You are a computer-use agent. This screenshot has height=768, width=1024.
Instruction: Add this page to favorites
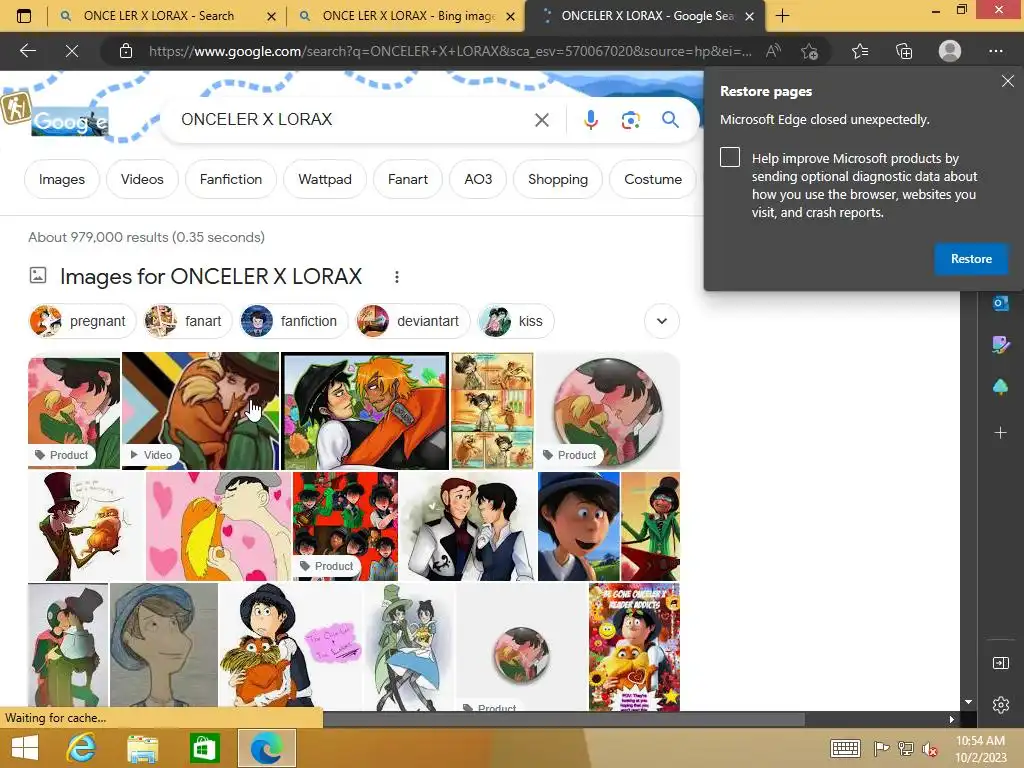pos(810,51)
